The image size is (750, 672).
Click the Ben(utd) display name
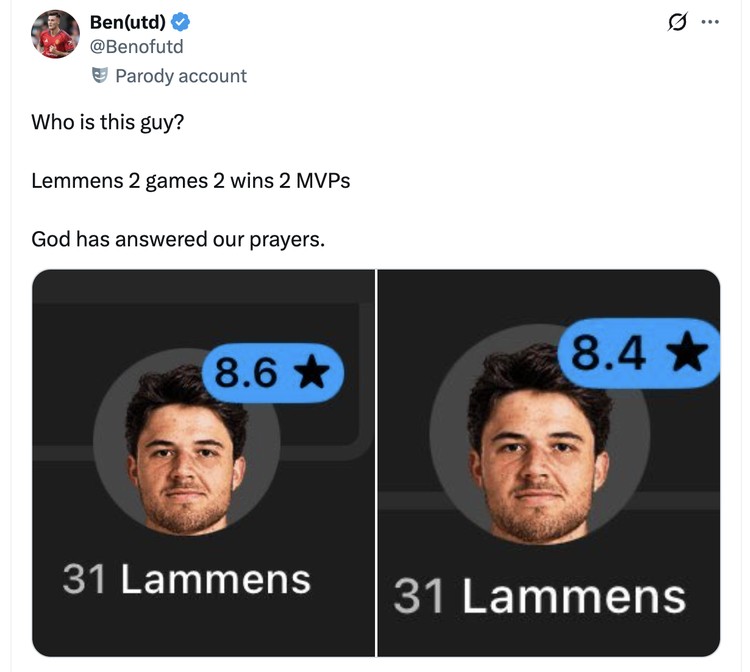126,22
